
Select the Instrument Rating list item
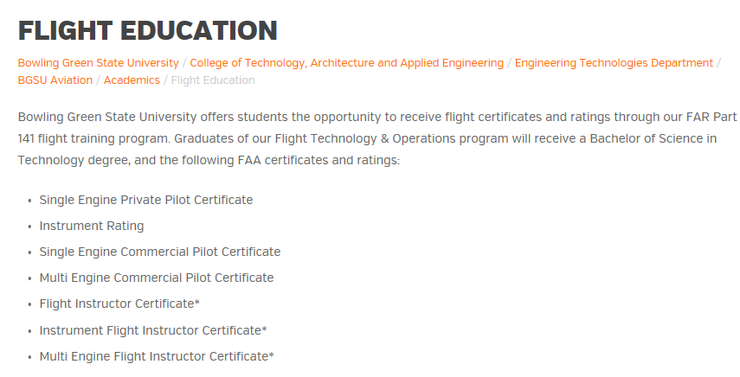pos(92,226)
